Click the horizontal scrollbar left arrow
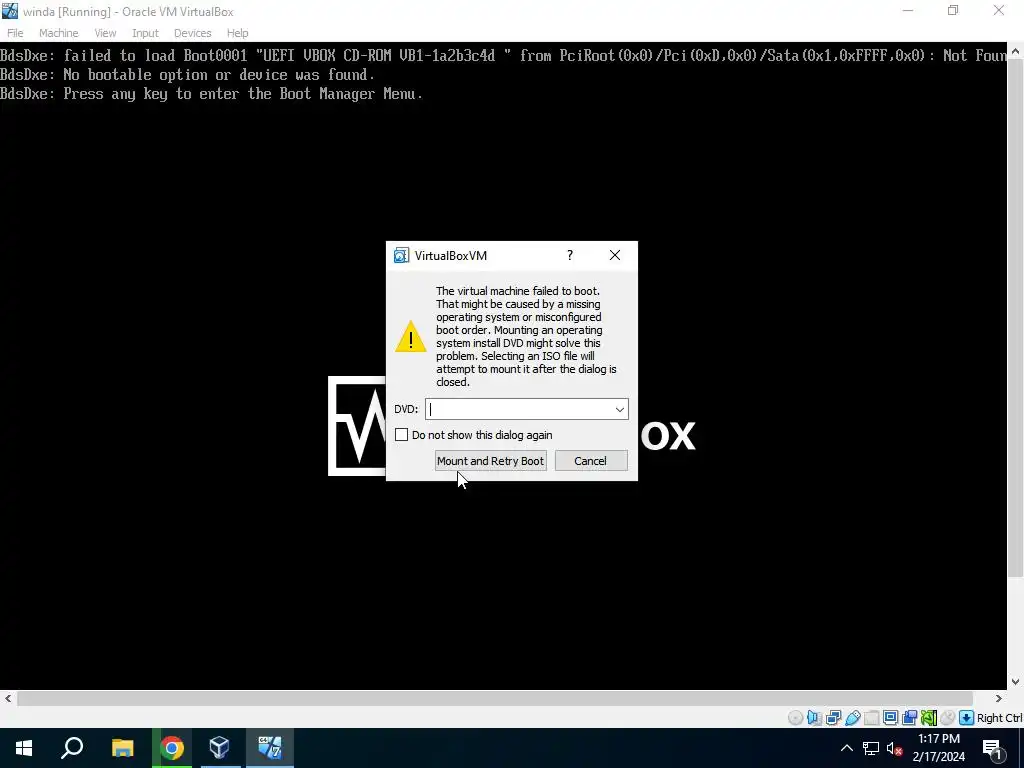 (x=7, y=699)
